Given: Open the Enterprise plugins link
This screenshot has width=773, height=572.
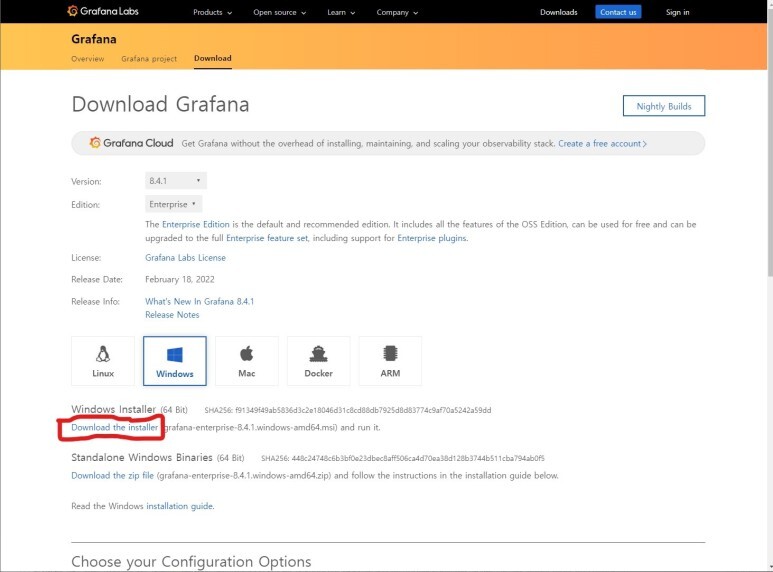Looking at the screenshot, I should [432, 238].
